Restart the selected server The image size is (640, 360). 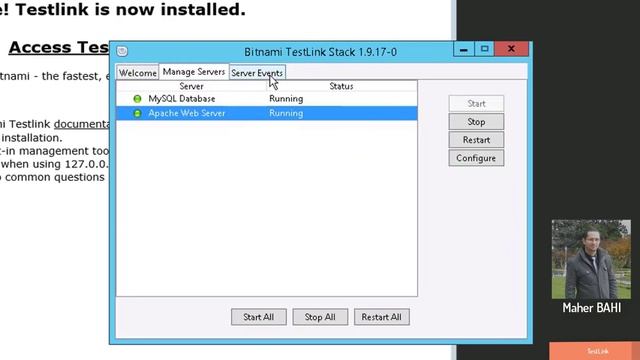pyautogui.click(x=476, y=140)
